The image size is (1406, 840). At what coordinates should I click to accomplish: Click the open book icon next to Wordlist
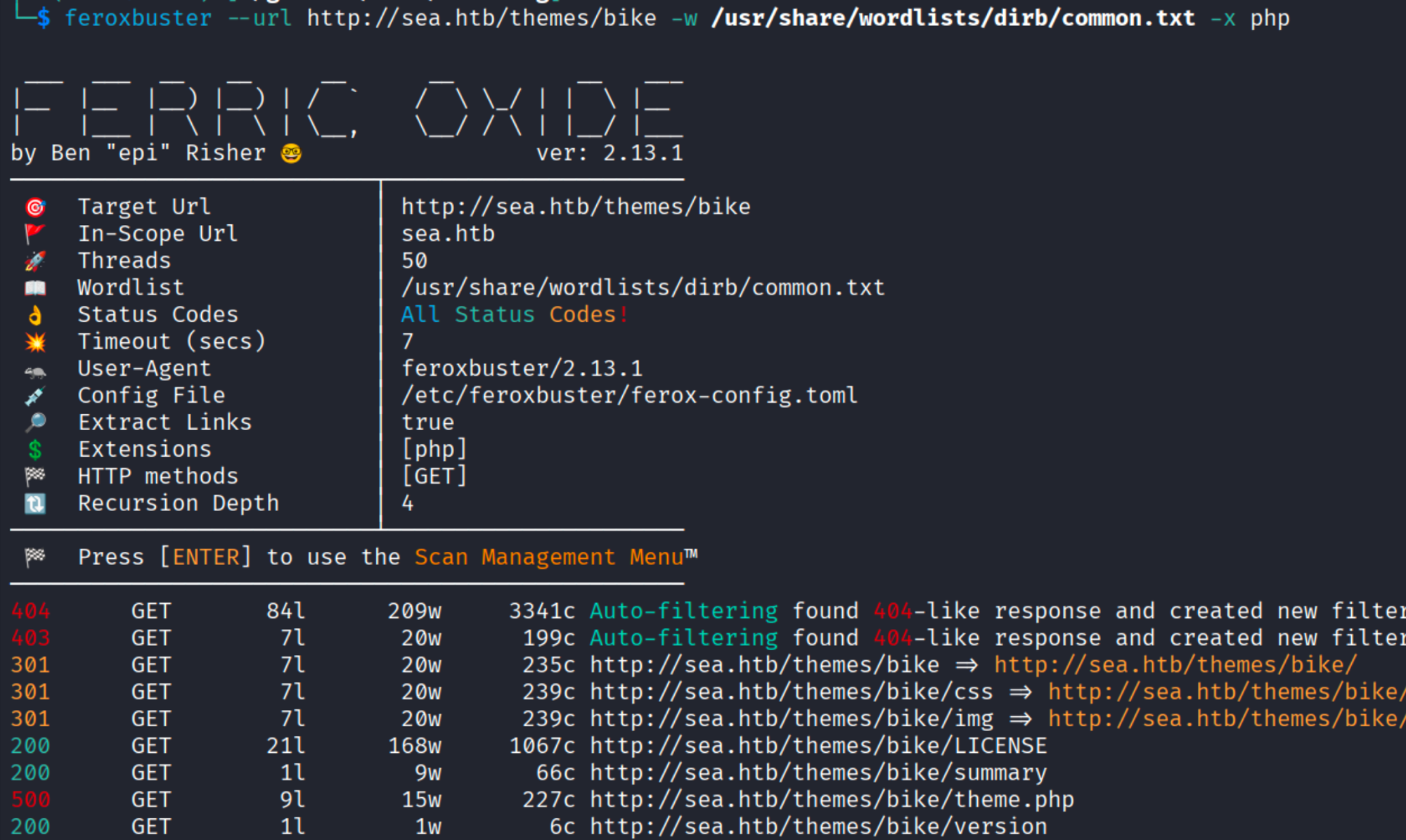click(x=35, y=287)
